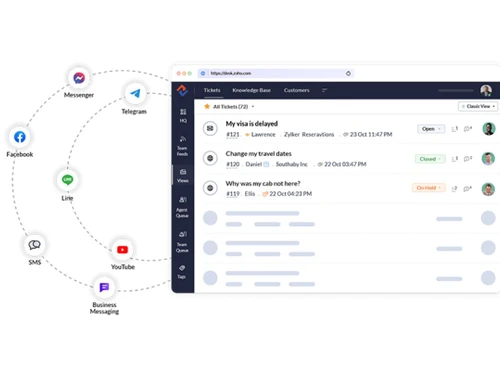Click the YouTube channel icon

click(x=122, y=249)
